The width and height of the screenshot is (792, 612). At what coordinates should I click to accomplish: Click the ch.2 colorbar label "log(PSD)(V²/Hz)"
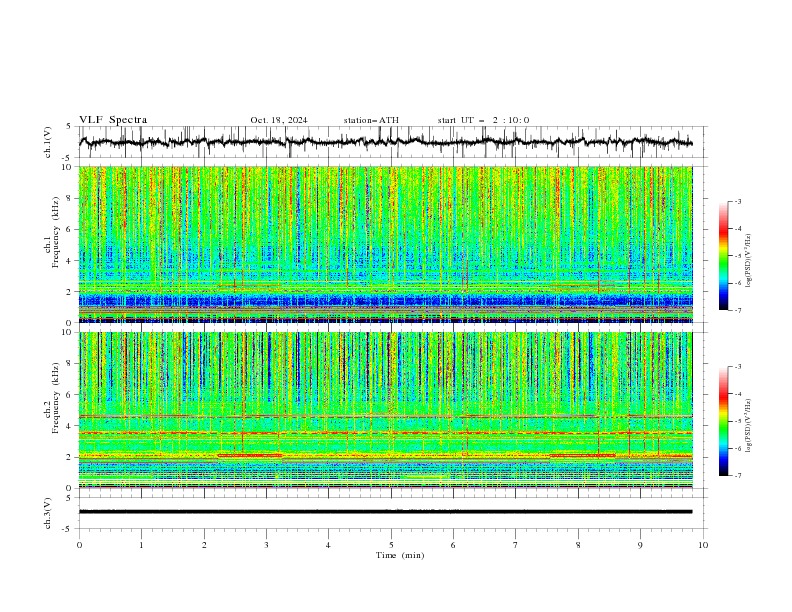(748, 425)
